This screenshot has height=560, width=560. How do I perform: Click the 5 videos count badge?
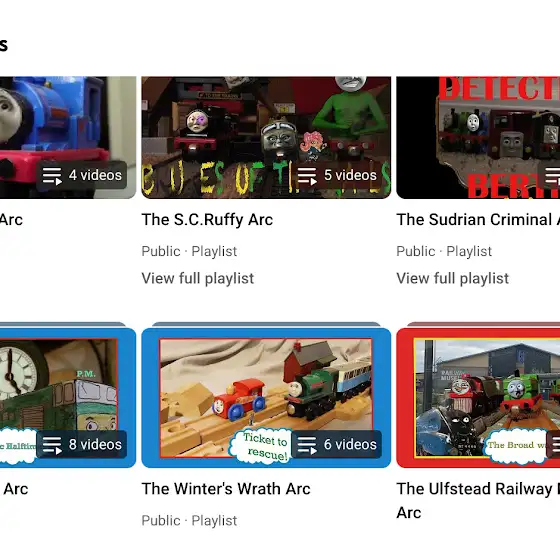(x=337, y=175)
